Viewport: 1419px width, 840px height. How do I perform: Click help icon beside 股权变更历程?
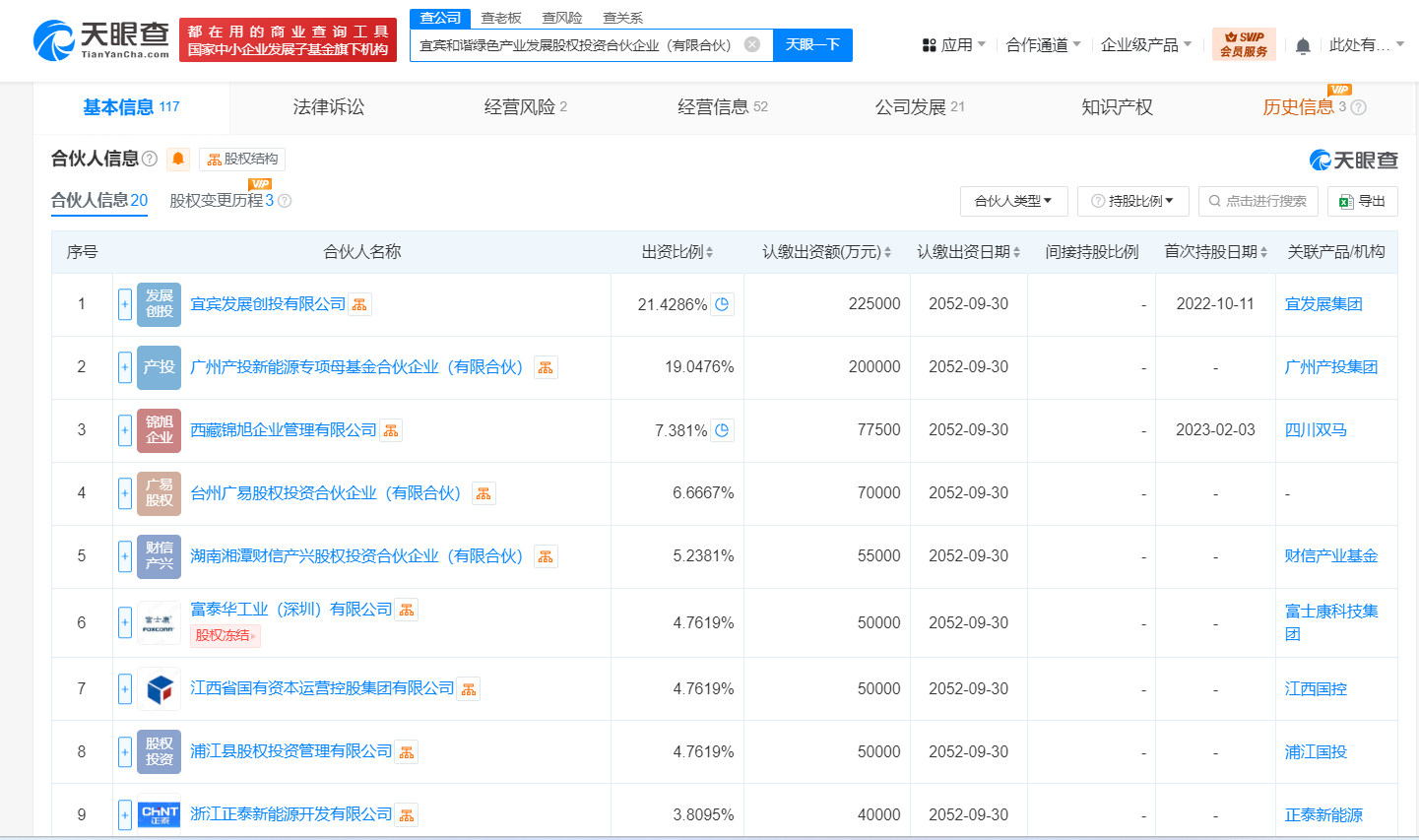(285, 201)
